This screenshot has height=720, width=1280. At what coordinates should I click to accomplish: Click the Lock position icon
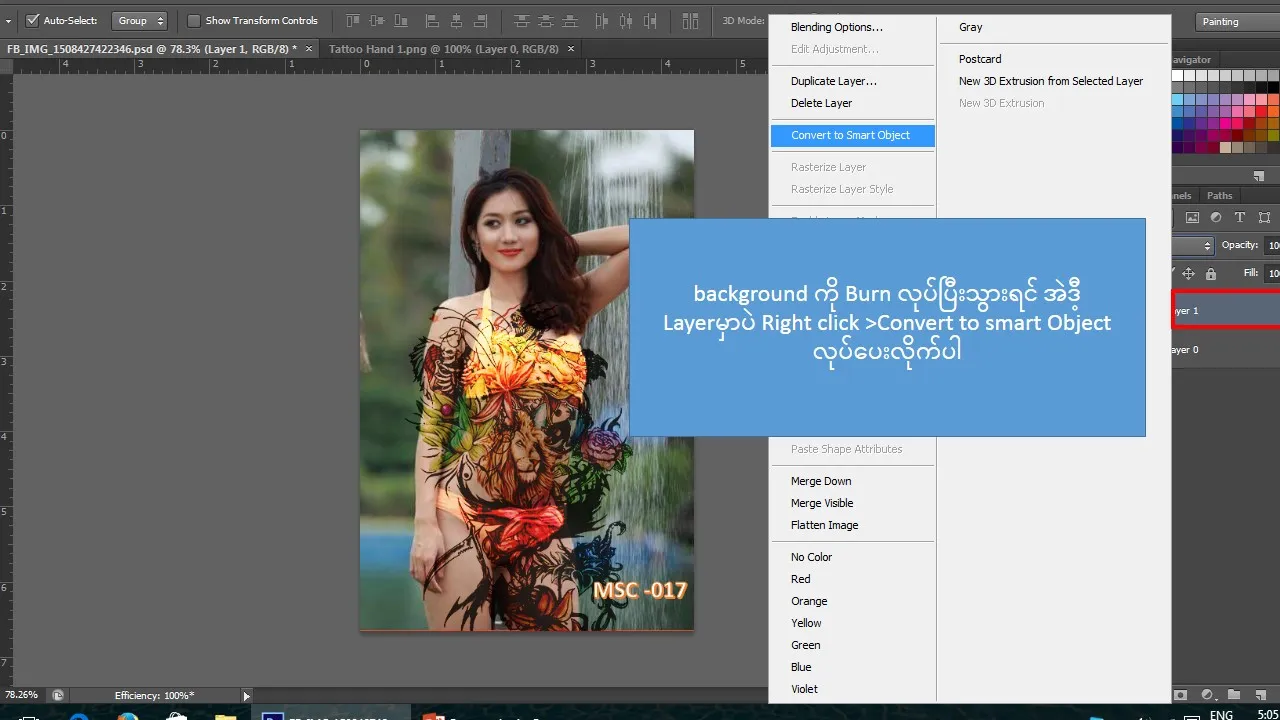[x=1189, y=273]
